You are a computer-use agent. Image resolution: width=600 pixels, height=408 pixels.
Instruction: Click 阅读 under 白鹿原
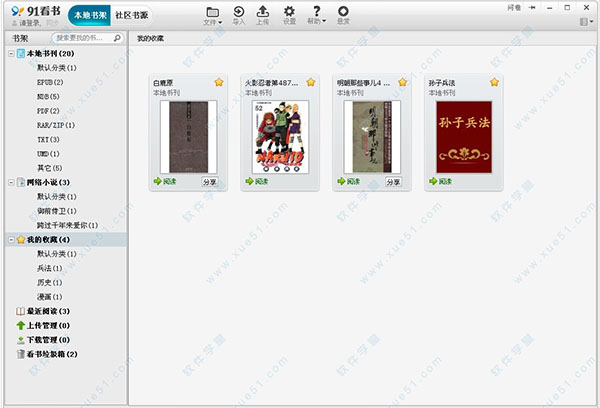(165, 181)
